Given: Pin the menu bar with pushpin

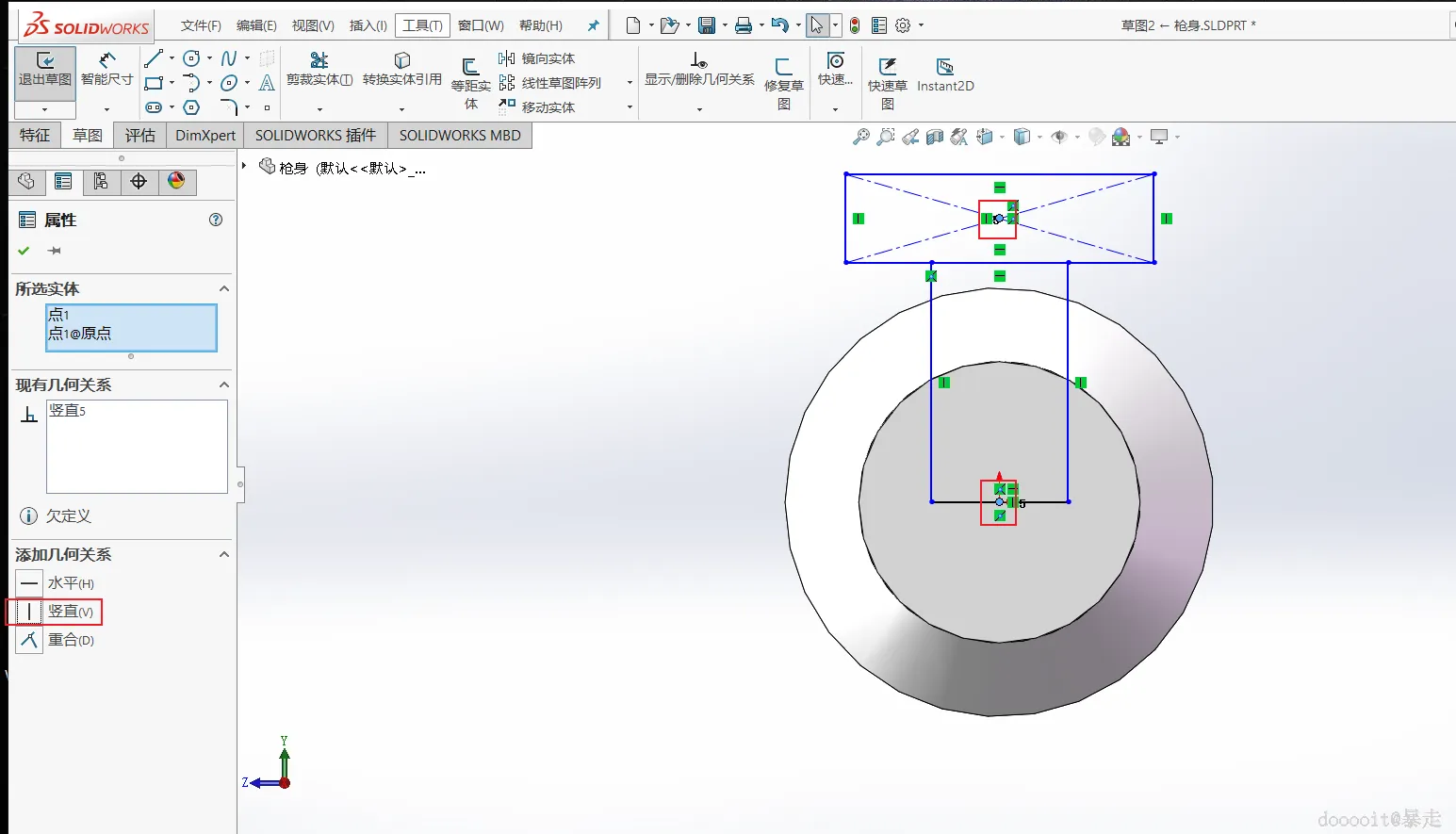Looking at the screenshot, I should pos(593,25).
